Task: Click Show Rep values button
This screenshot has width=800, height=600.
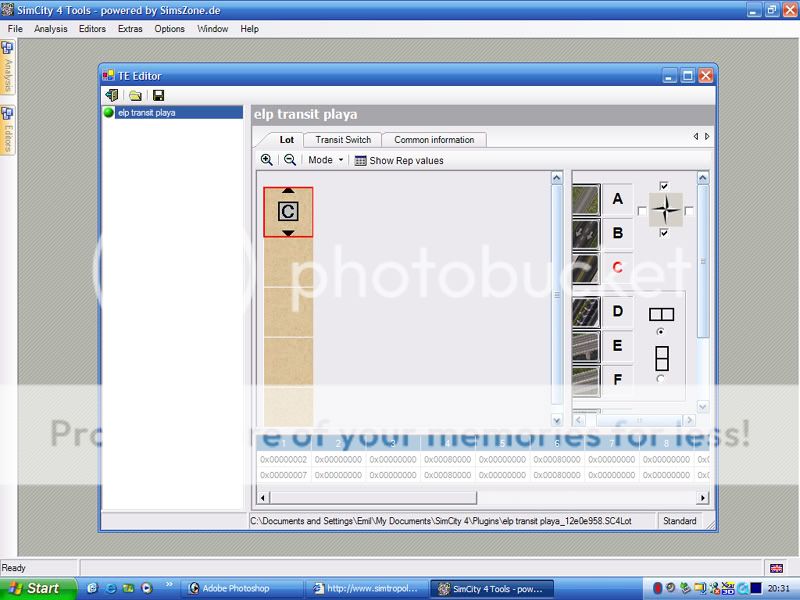Action: coord(399,160)
